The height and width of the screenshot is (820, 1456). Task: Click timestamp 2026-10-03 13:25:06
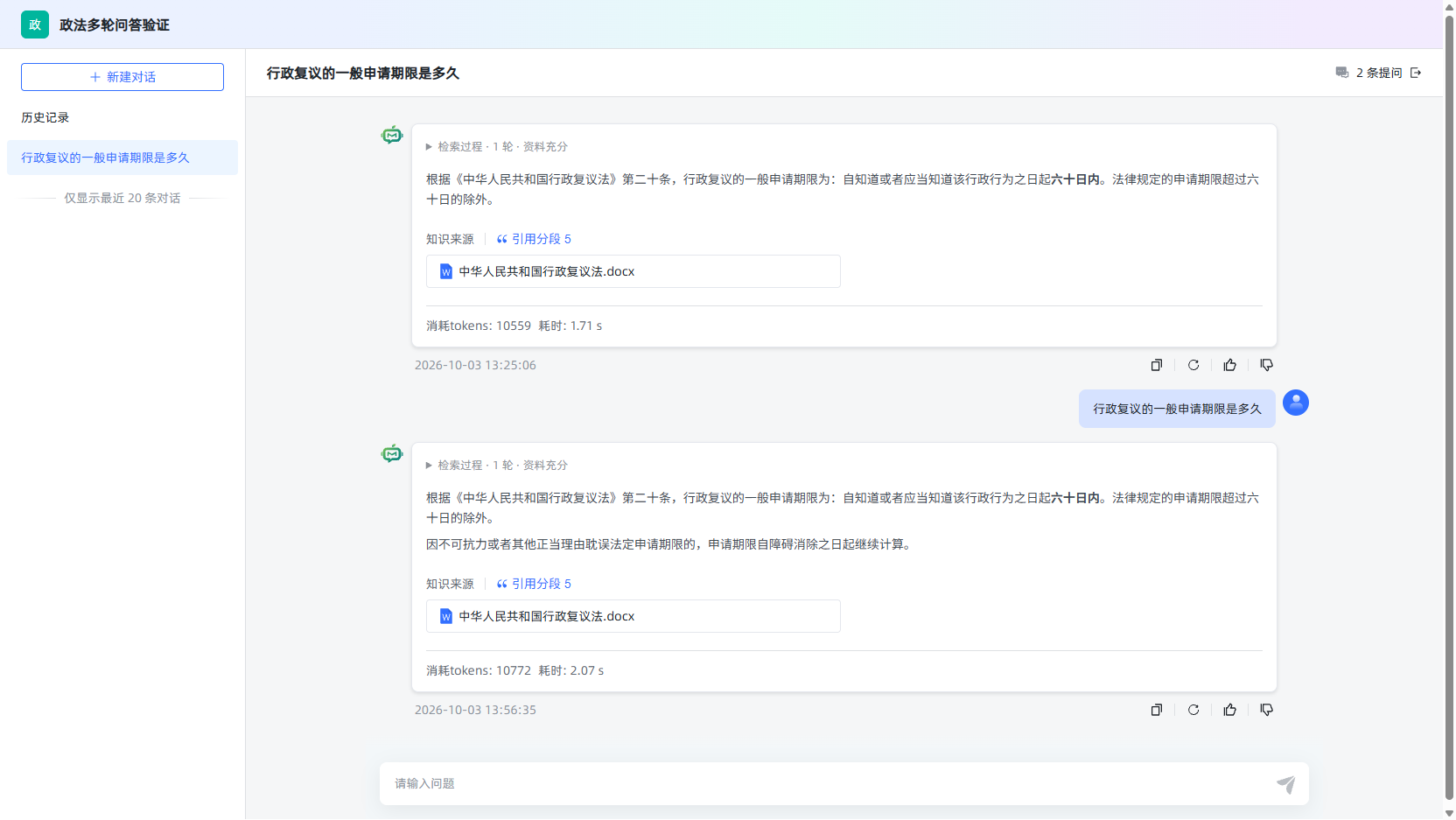click(x=475, y=365)
